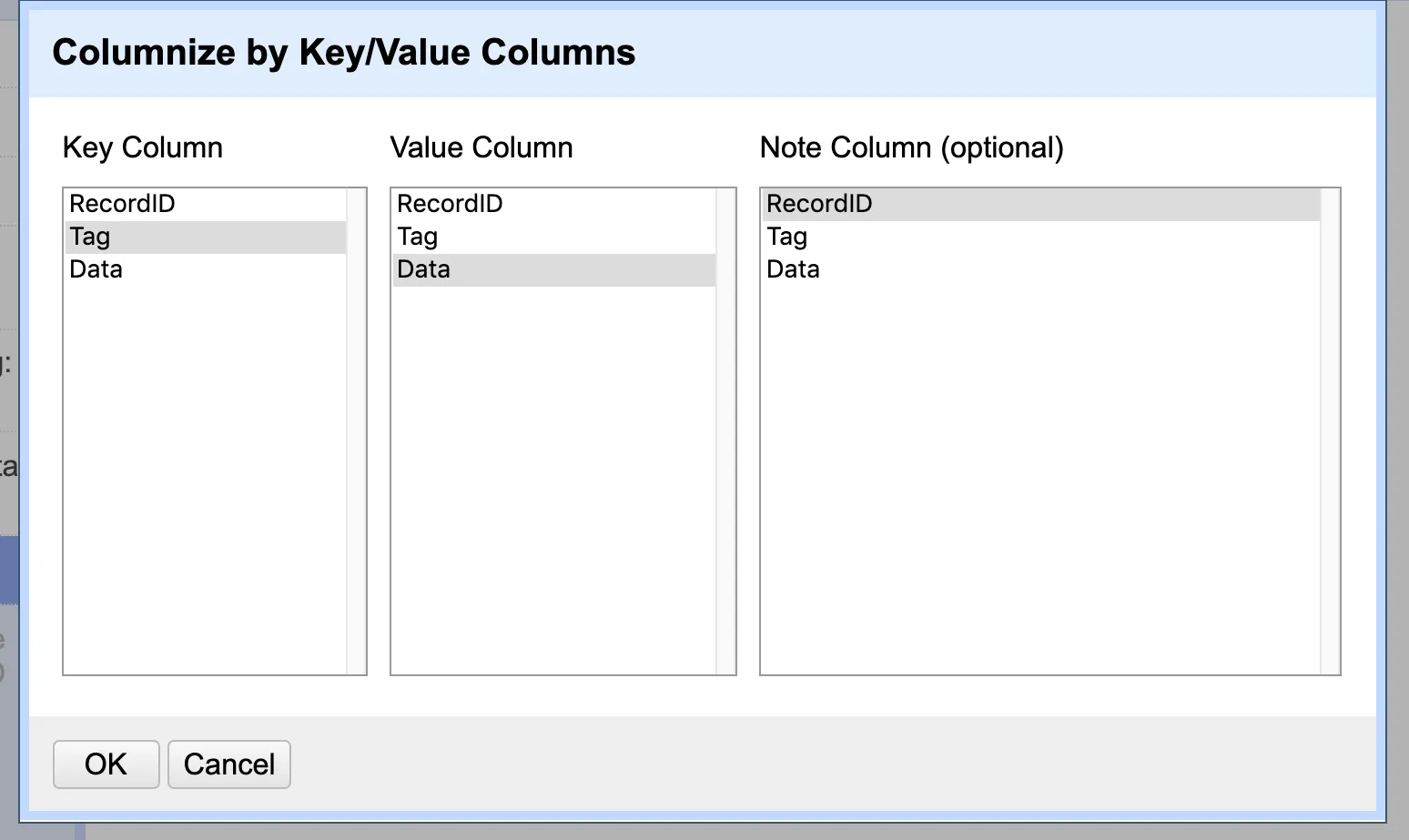The image size is (1409, 840).
Task: Select Data as the Value Column
Action: (x=423, y=269)
